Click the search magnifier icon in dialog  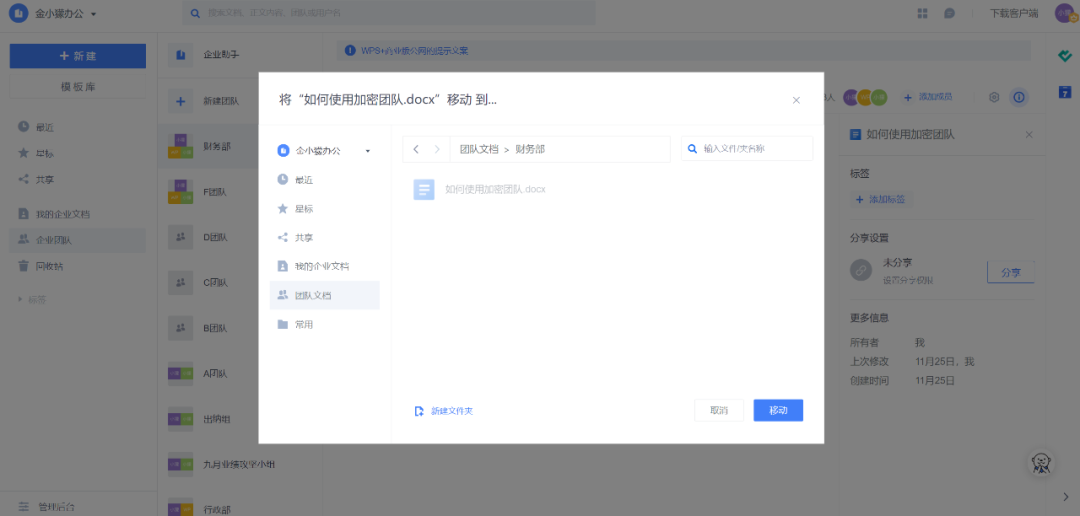coord(692,148)
